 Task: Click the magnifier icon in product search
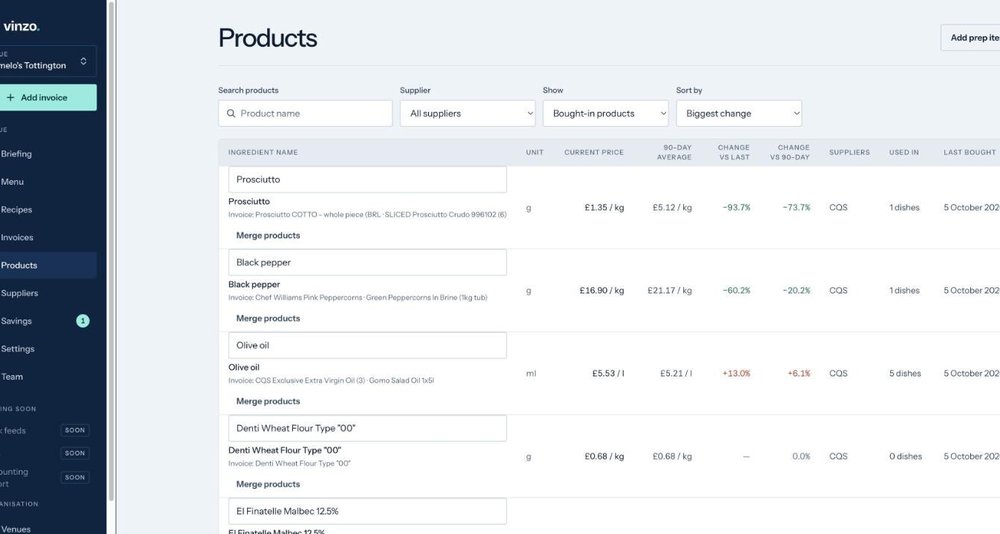(x=231, y=114)
